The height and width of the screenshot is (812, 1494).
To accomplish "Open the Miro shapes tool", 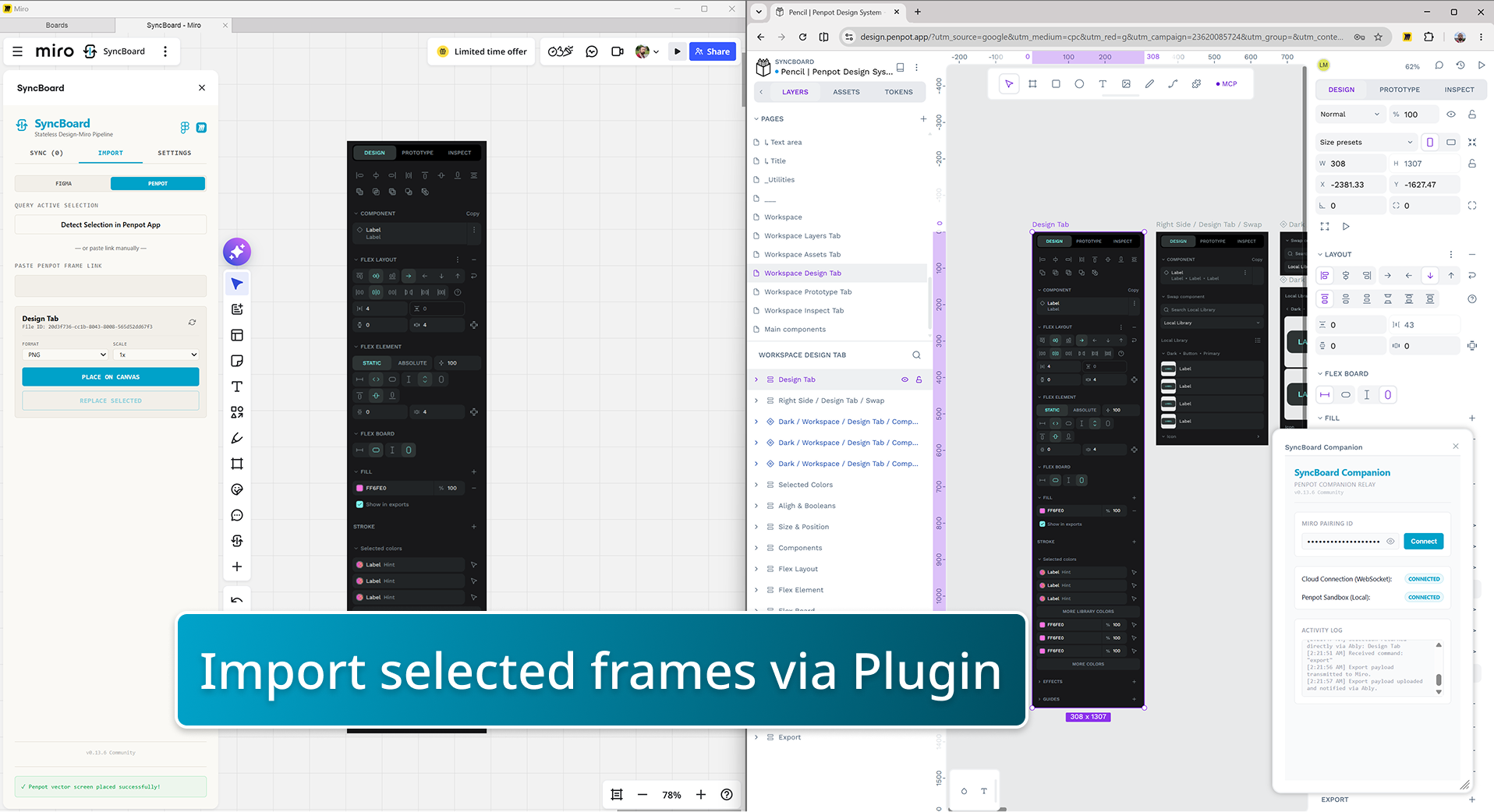I will (x=237, y=412).
